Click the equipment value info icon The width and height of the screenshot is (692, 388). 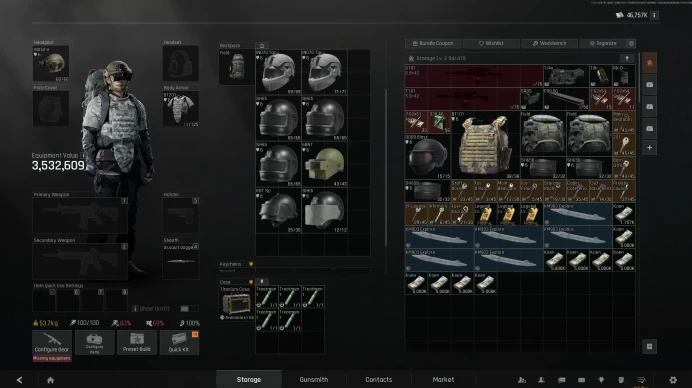click(x=83, y=155)
